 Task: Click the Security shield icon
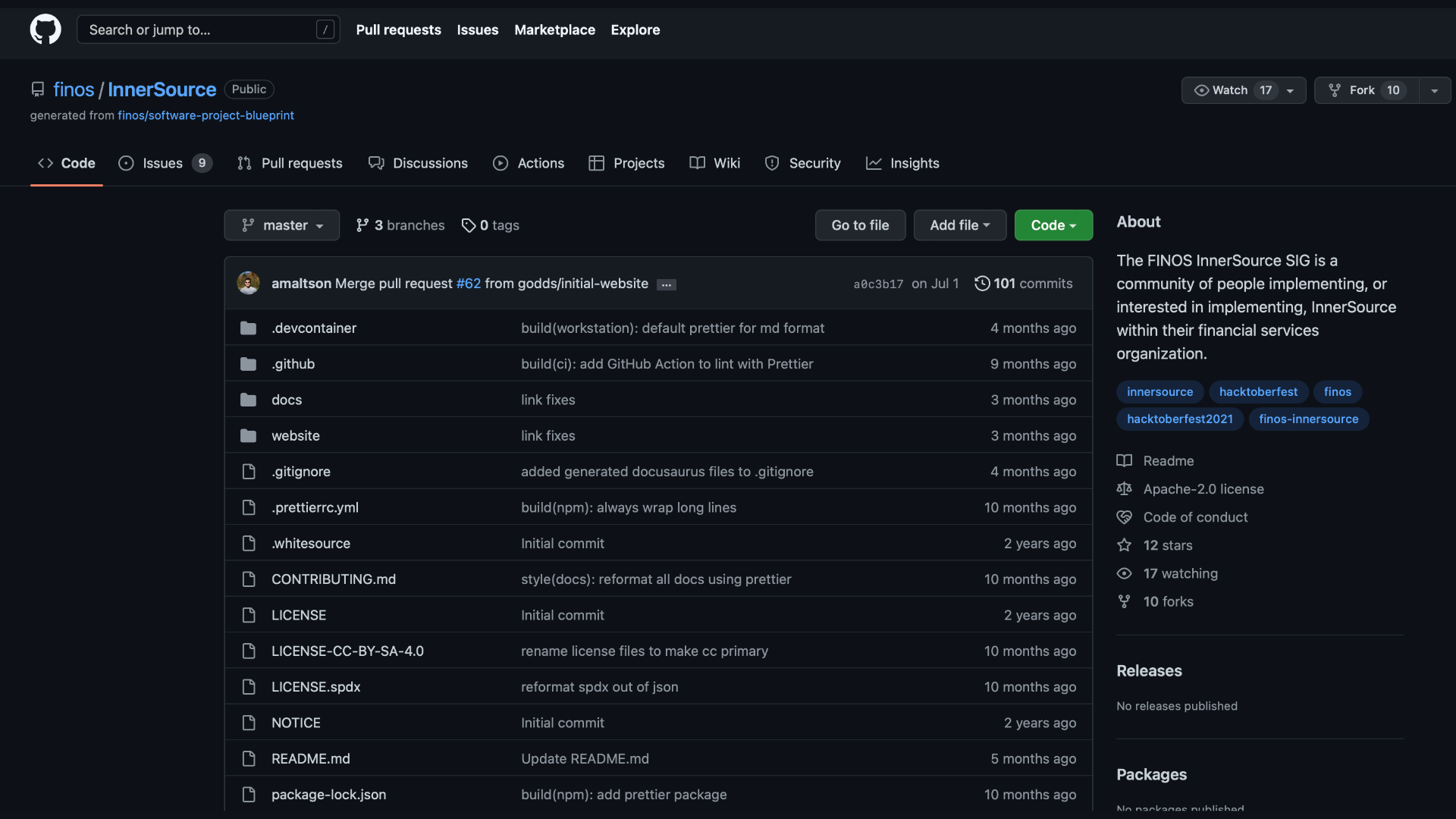tap(772, 163)
